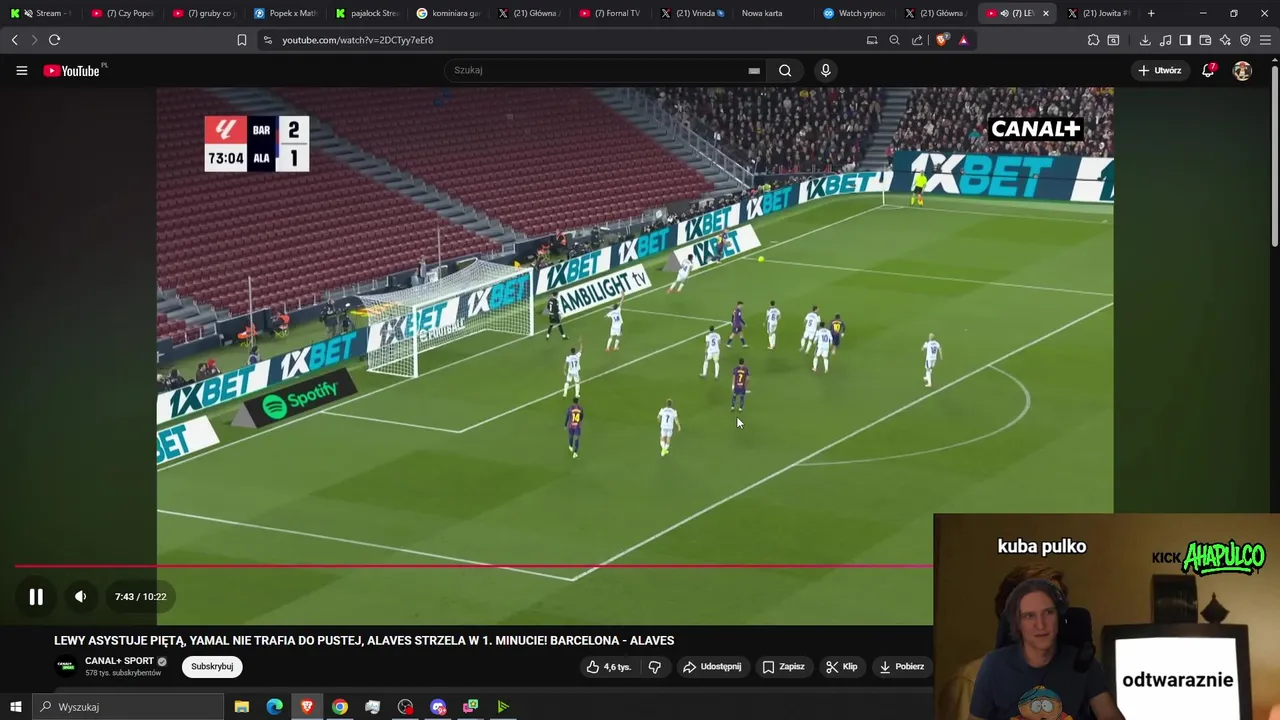Open the media control music note icon
1280x720 pixels.
point(1165,40)
